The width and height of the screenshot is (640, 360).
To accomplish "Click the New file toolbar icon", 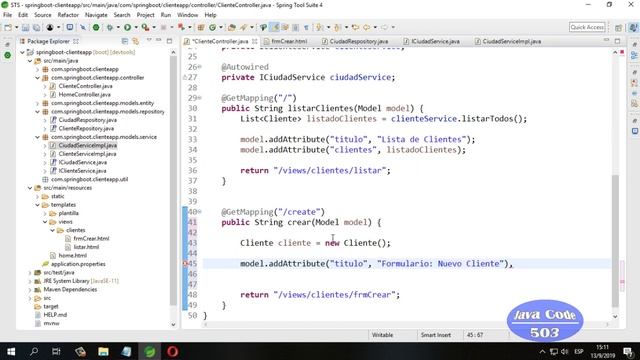I will click(x=8, y=27).
